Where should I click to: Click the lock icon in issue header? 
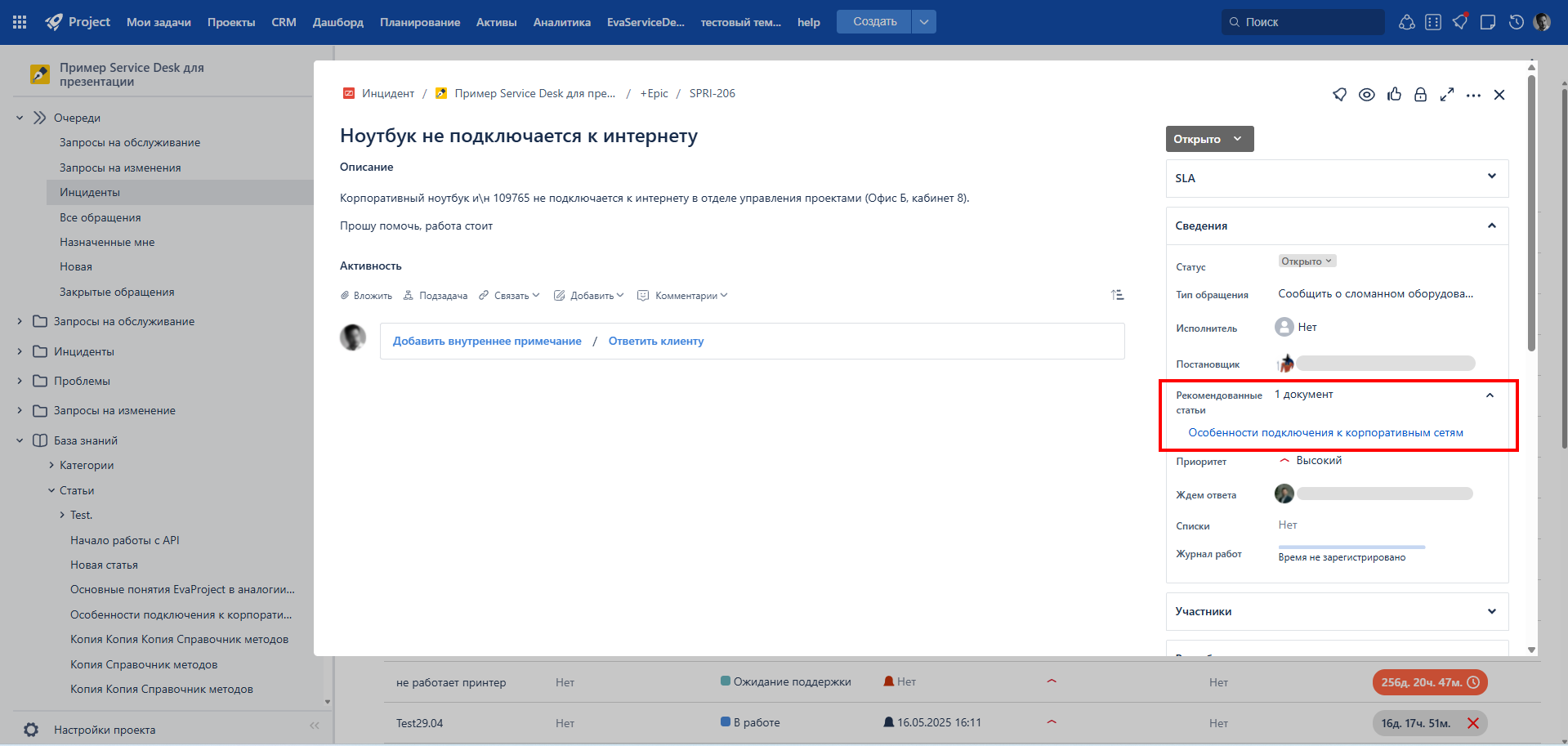1420,95
